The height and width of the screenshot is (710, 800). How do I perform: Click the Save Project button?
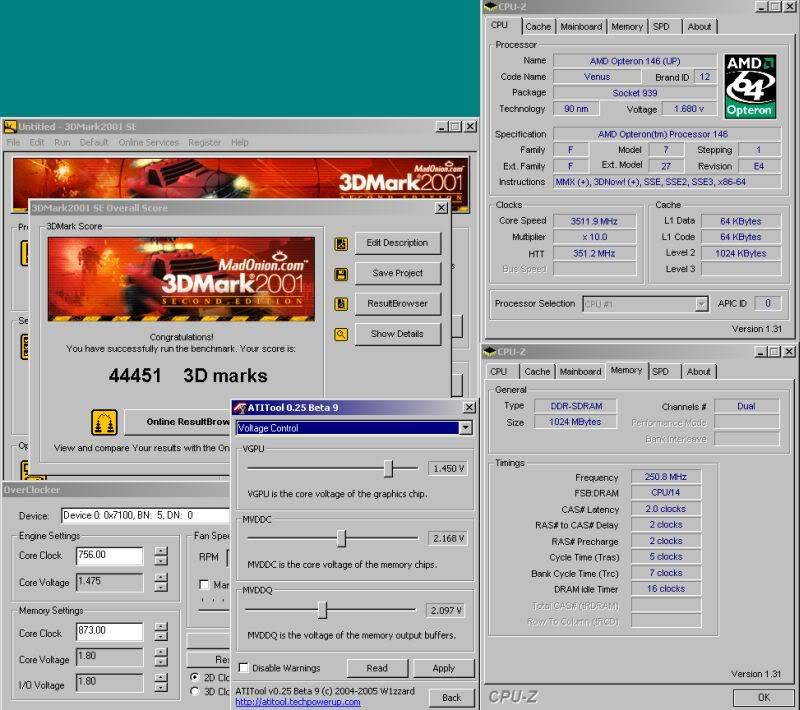click(x=397, y=273)
